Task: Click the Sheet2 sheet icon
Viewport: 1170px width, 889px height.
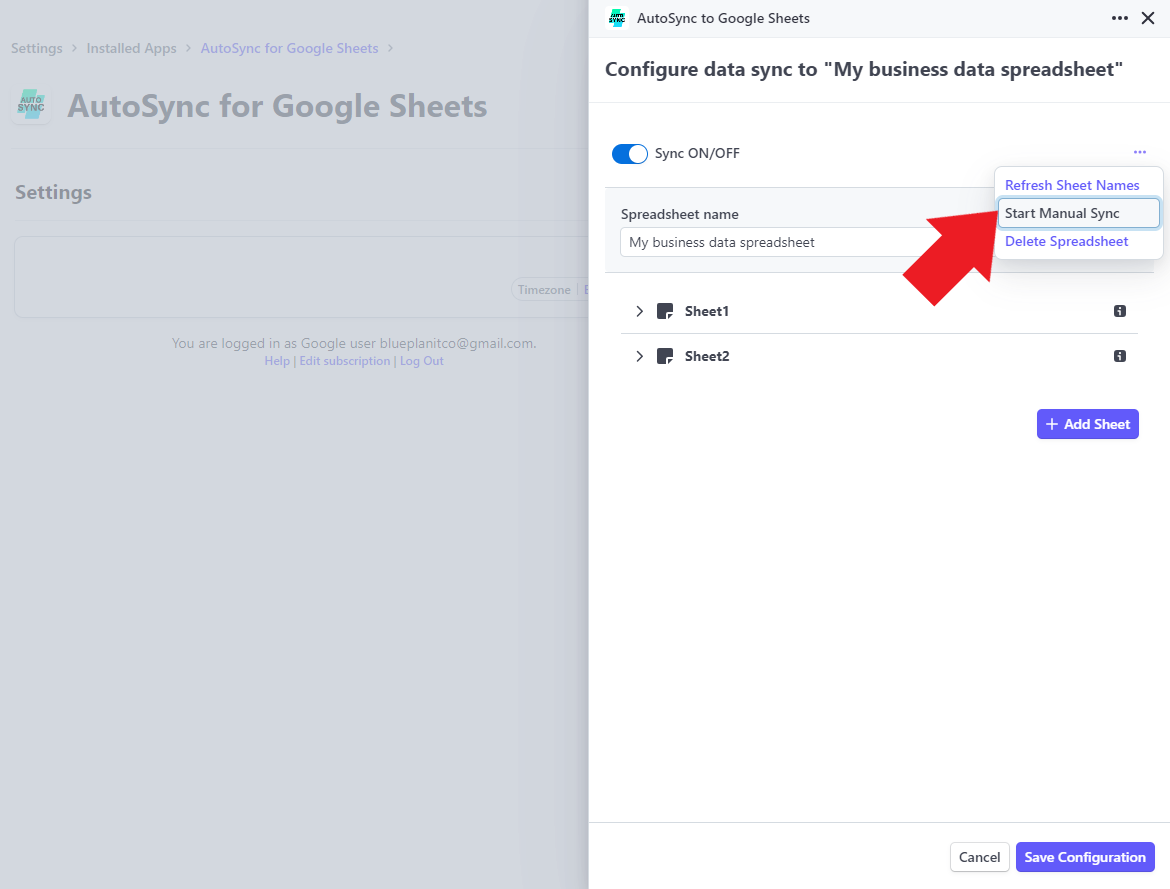Action: pos(665,356)
